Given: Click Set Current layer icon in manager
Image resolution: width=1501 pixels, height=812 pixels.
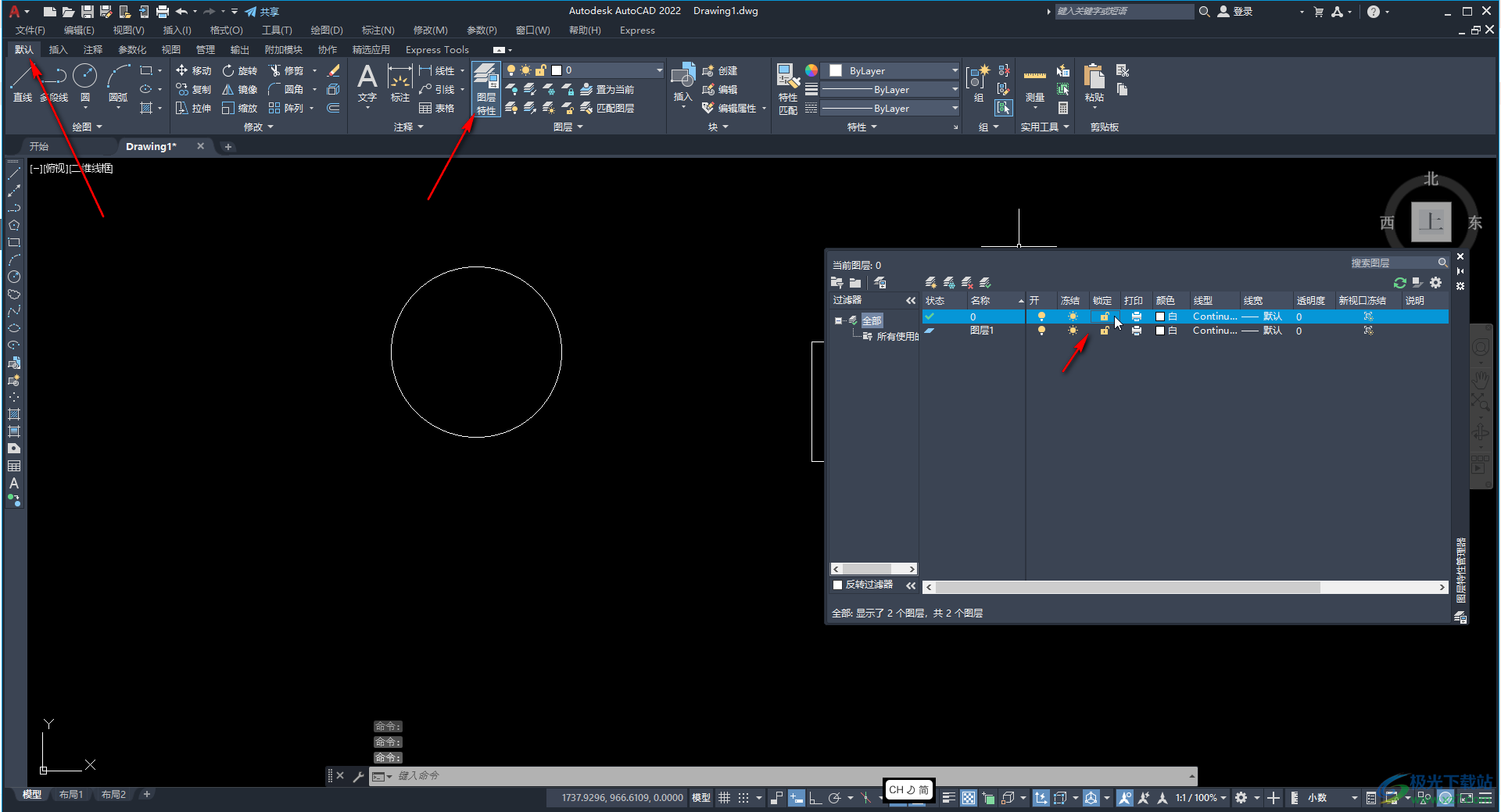Looking at the screenshot, I should point(985,282).
